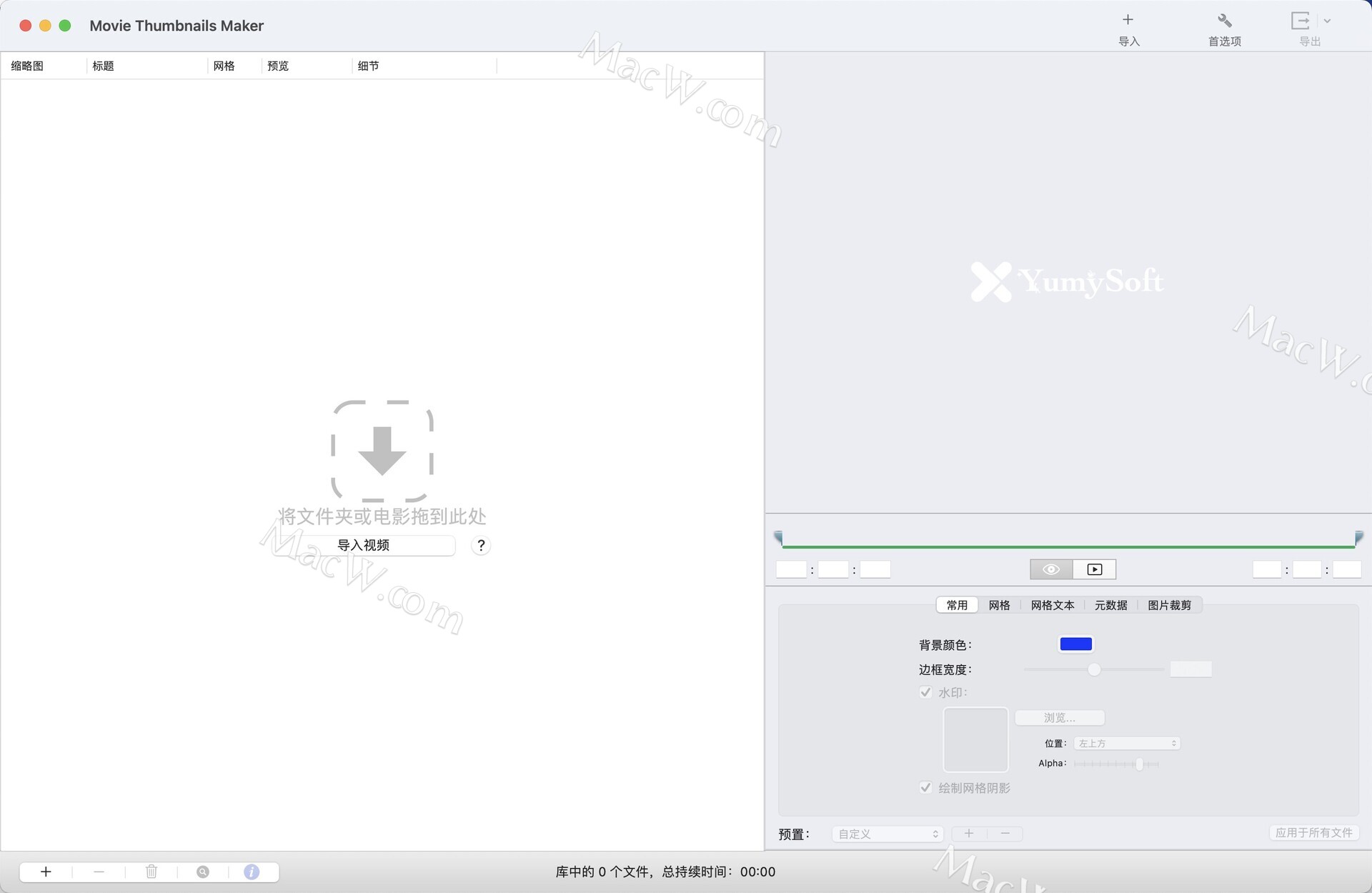
Task: Click the question mark help button
Action: click(481, 546)
